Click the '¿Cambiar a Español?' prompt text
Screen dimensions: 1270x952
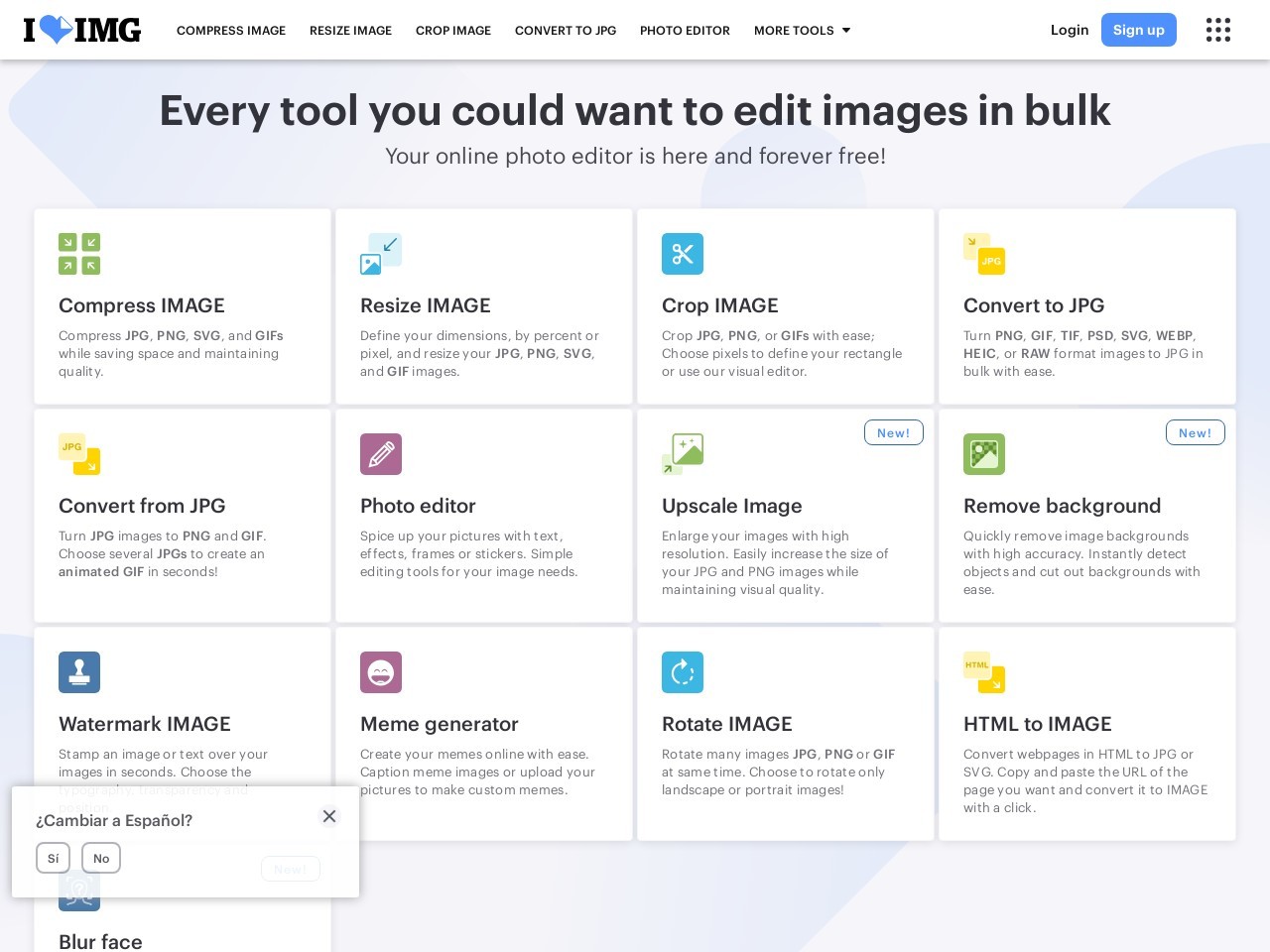pos(114,820)
